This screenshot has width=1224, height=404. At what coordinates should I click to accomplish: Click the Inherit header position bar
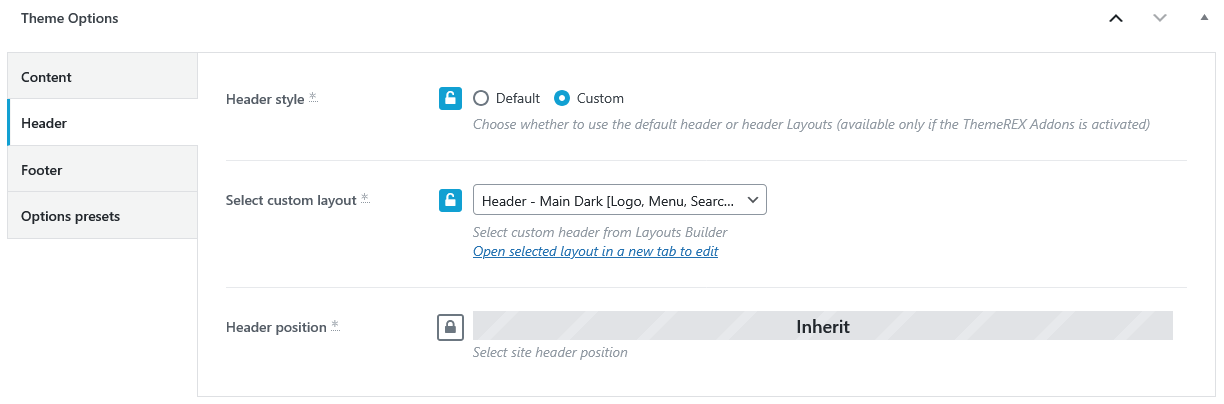click(x=822, y=326)
